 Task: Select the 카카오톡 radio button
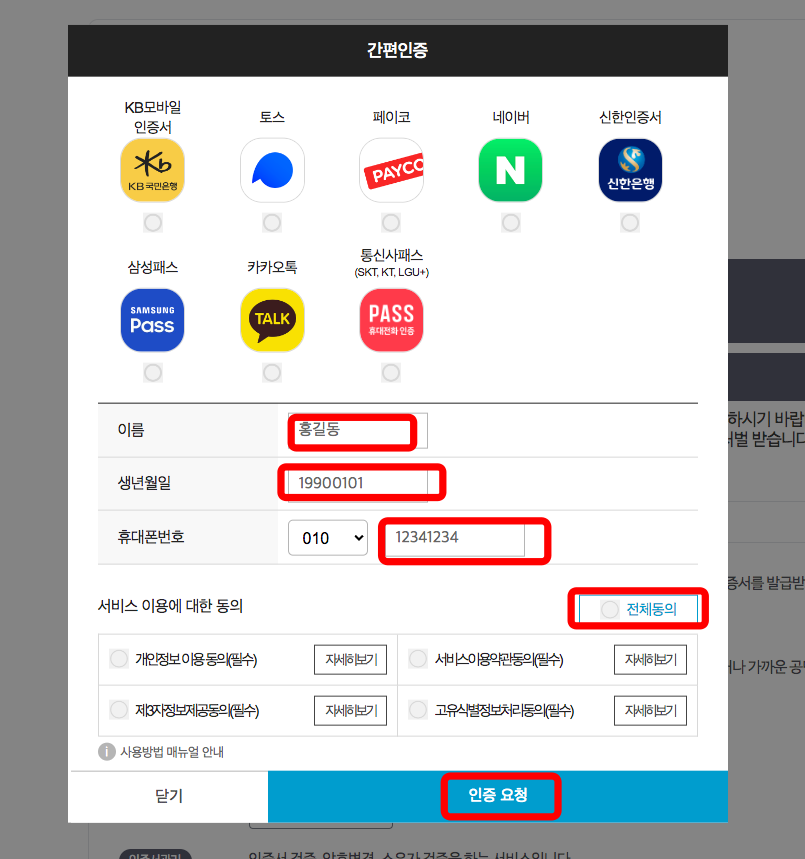point(272,373)
